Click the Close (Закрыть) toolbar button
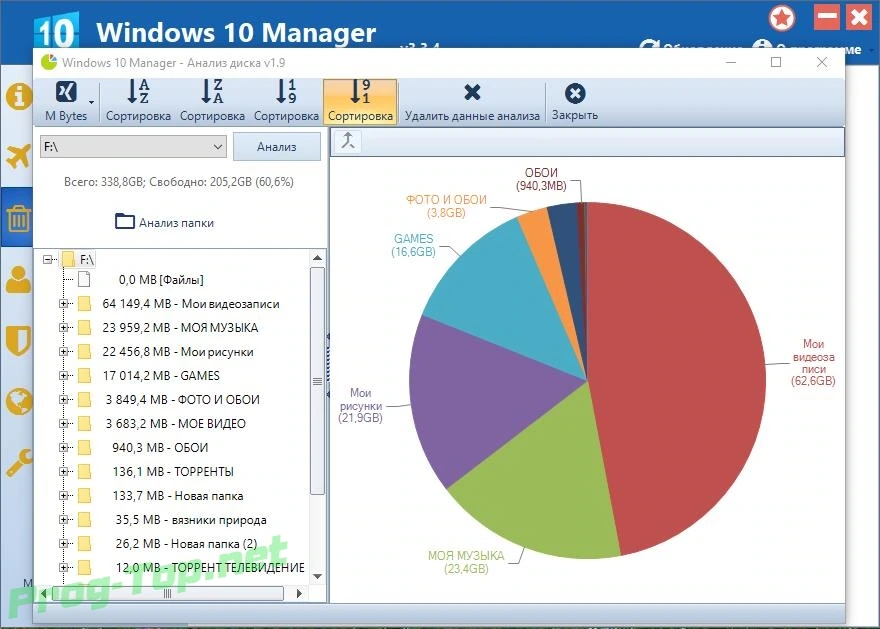Screen dimensions: 880x629 (575, 102)
